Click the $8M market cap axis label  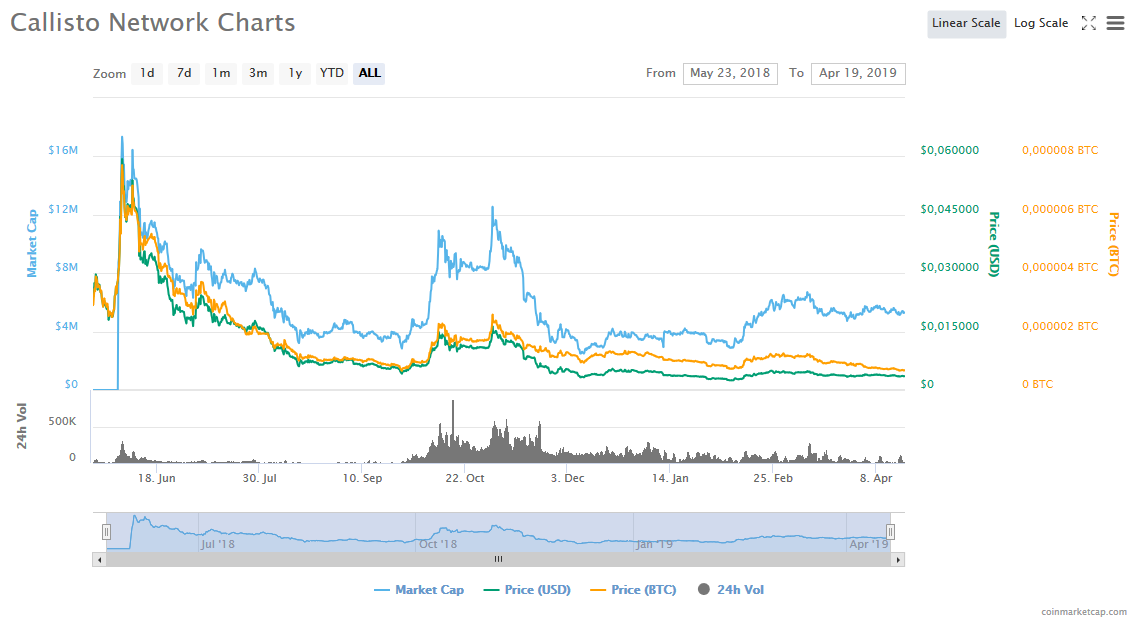(67, 268)
